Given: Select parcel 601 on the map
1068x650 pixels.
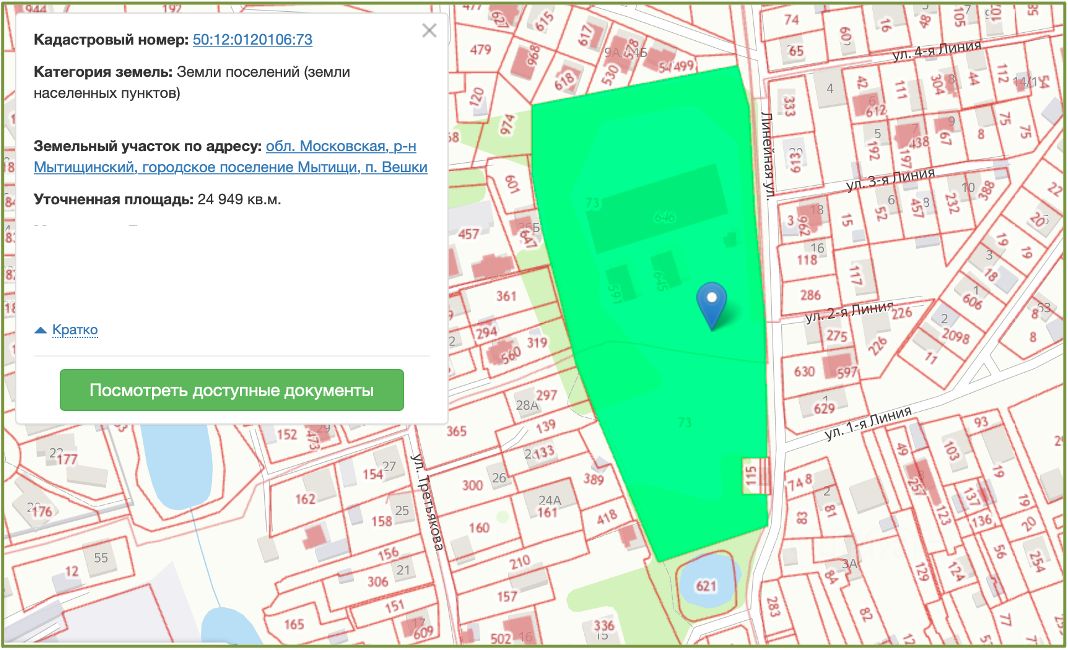Looking at the screenshot, I should (x=512, y=184).
